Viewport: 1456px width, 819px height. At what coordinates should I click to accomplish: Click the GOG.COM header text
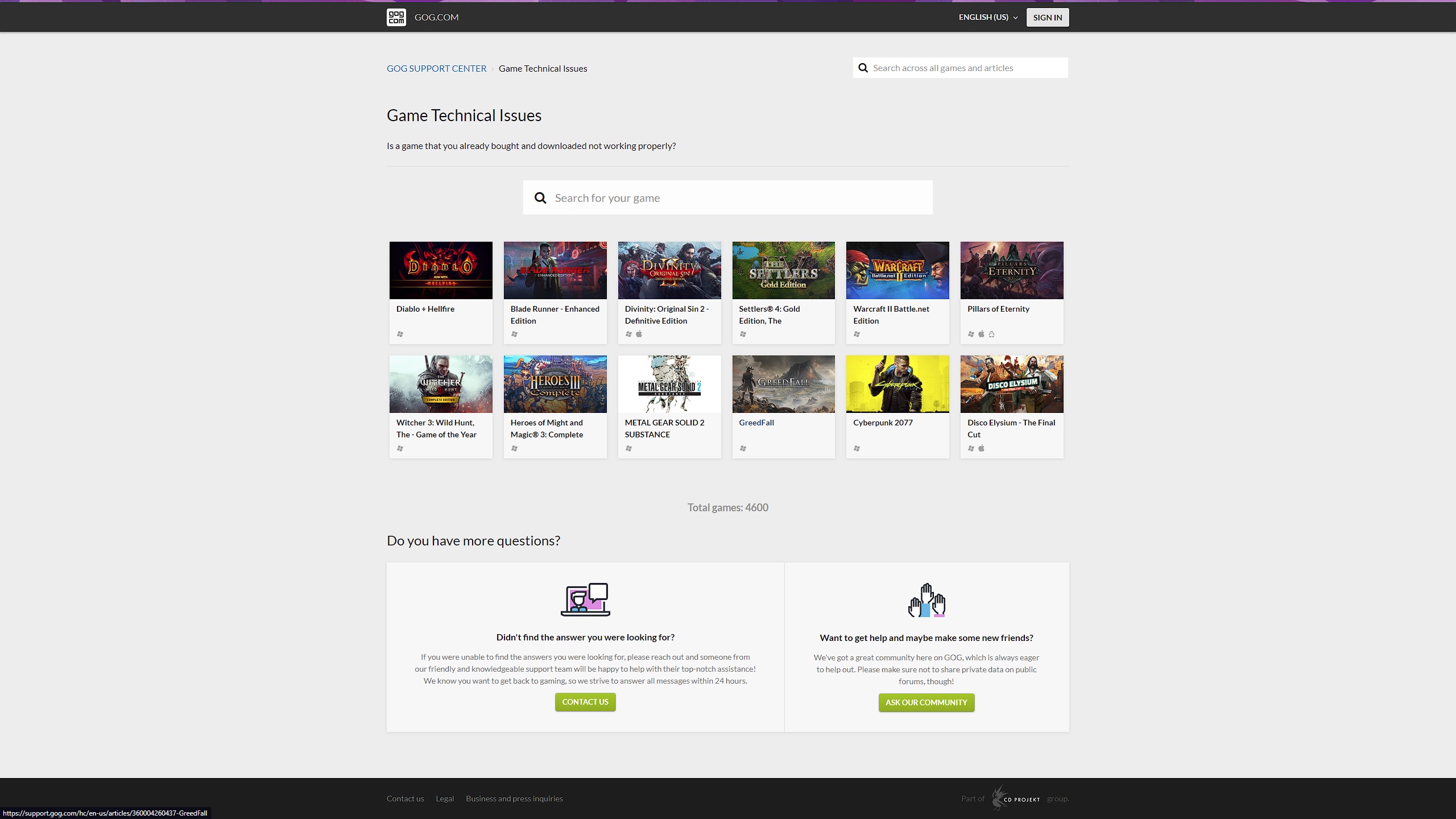(x=436, y=17)
